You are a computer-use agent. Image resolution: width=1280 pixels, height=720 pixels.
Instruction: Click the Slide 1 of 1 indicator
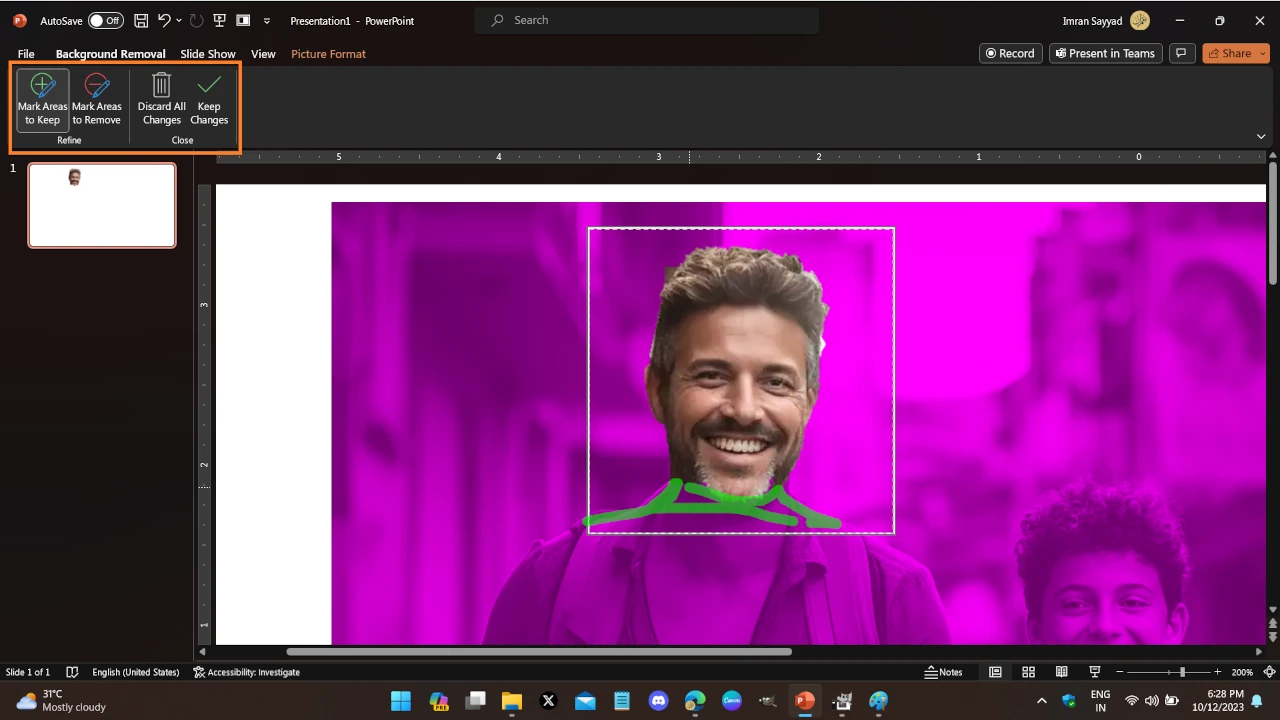[x=28, y=672]
